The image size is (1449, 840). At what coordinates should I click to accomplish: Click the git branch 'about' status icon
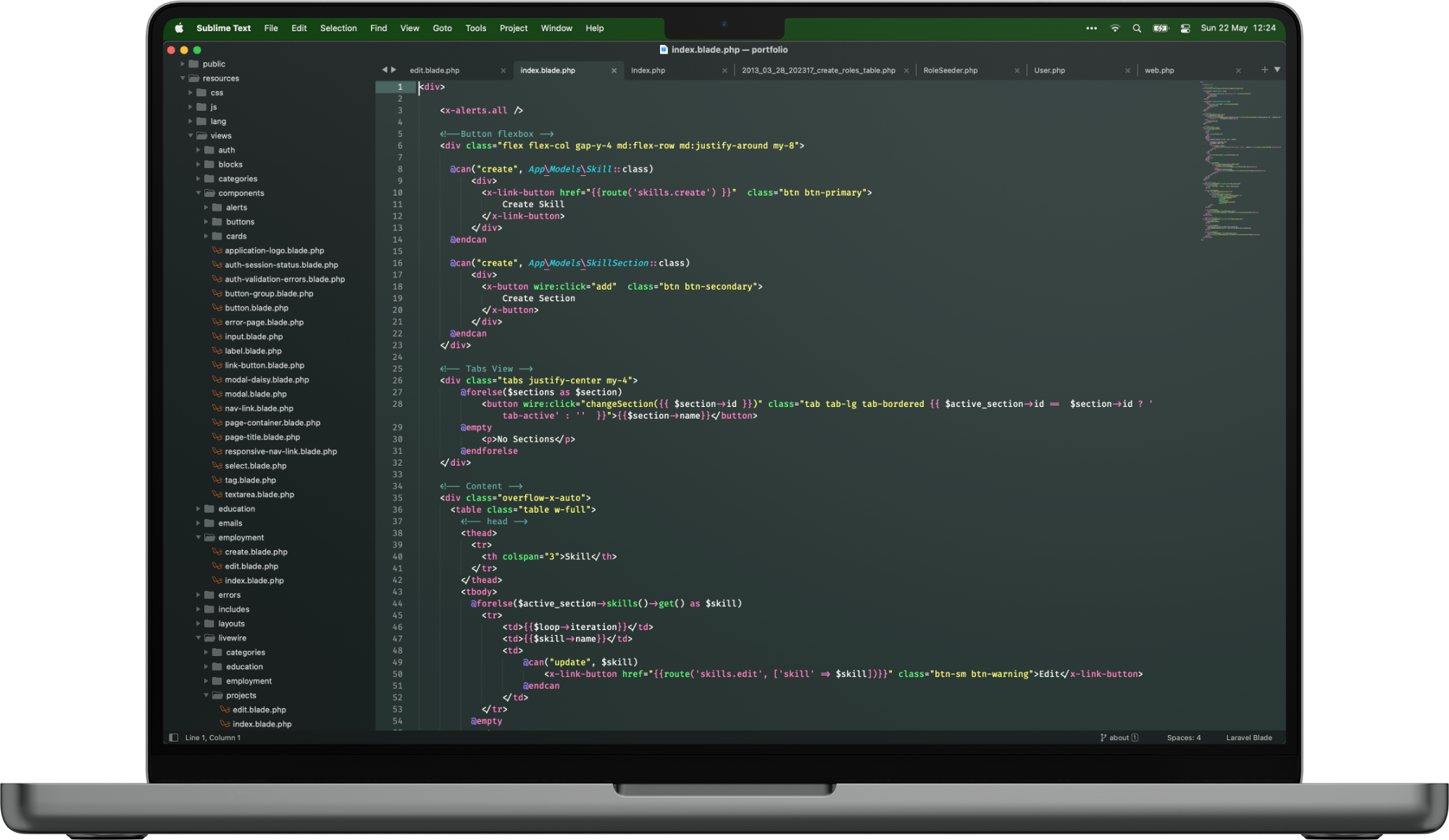click(x=1119, y=738)
